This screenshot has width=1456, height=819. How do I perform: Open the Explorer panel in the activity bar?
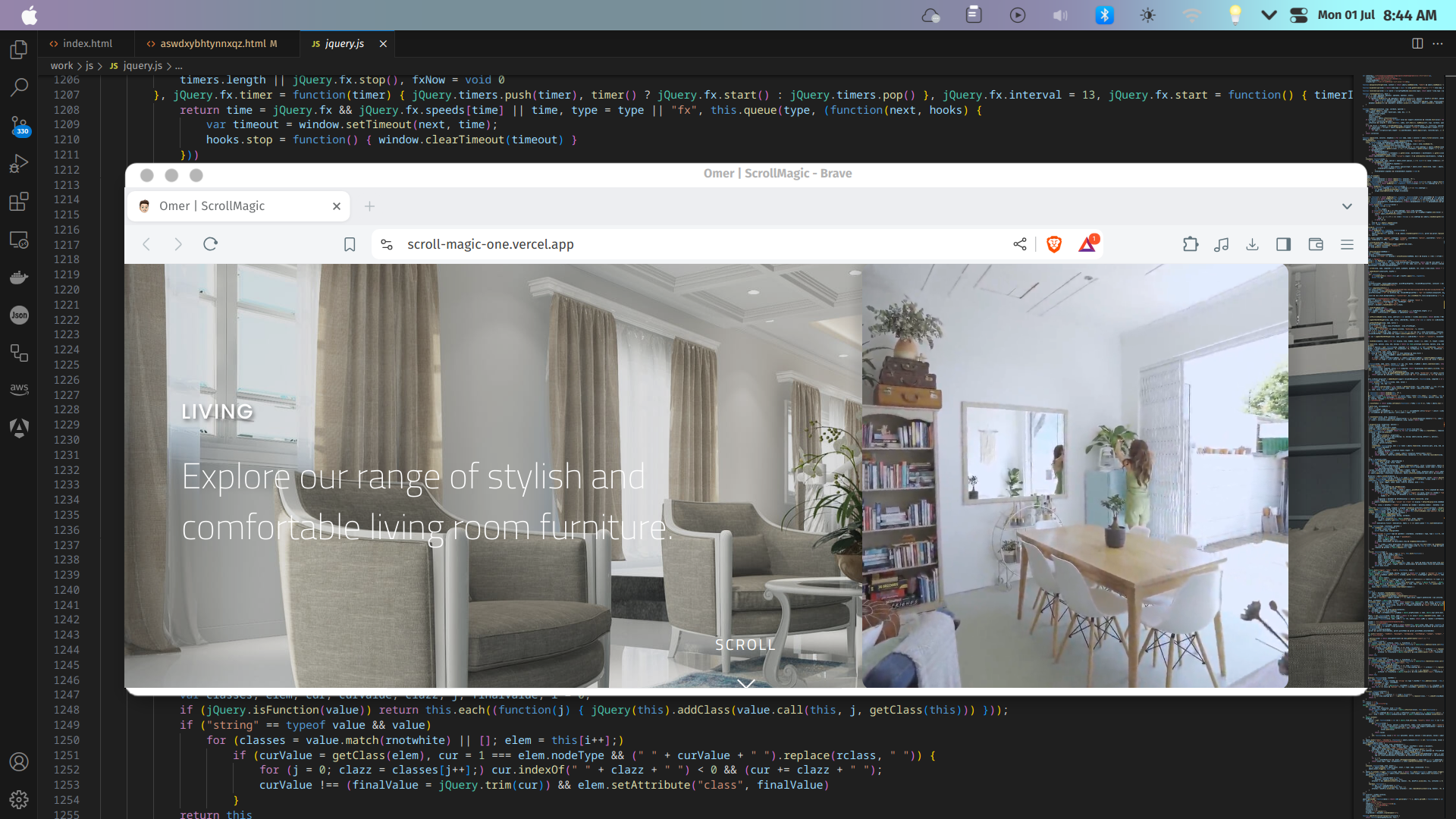click(19, 50)
